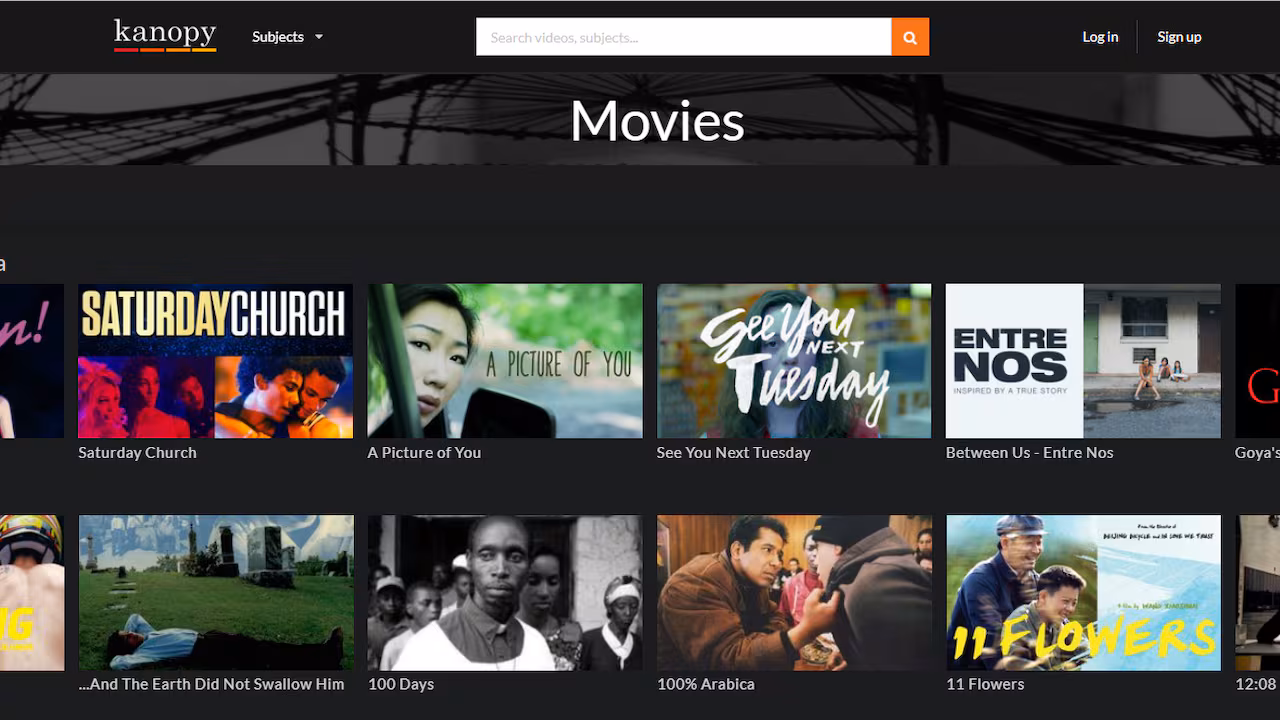This screenshot has width=1280, height=720.
Task: Click the 'See You Next Tuesday' title text
Action: pos(733,453)
